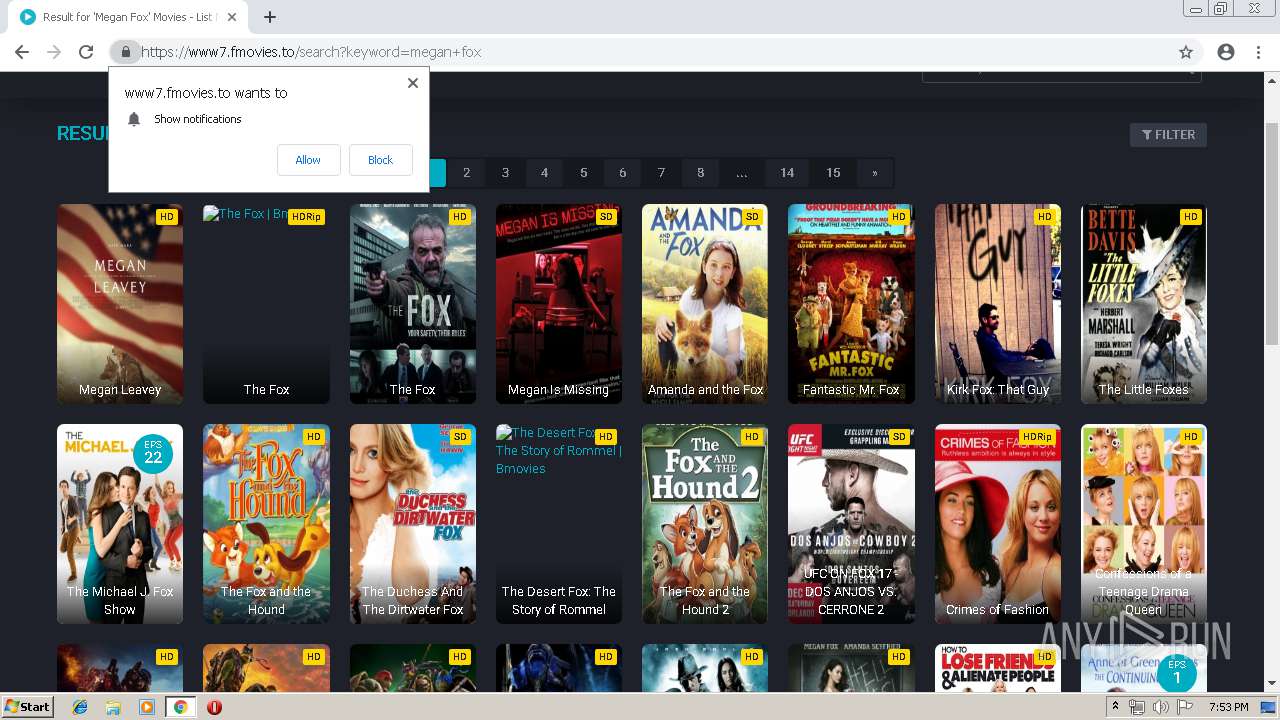1280x720 pixels.
Task: Open UFC Dos Anjos vs. Cerrone 2
Action: tap(851, 524)
